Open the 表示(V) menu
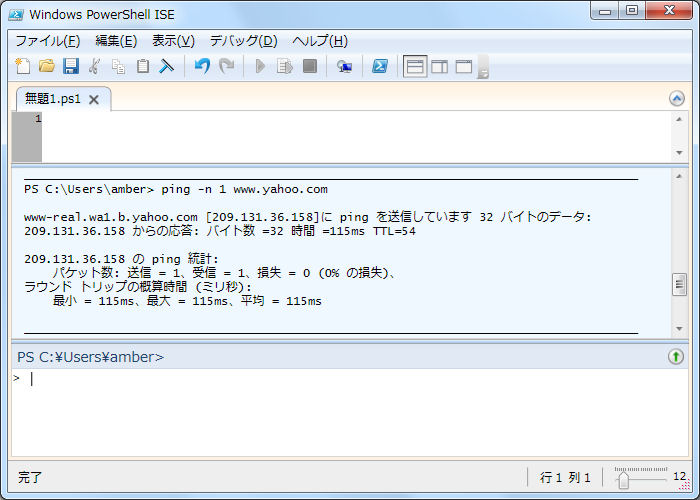 173,41
